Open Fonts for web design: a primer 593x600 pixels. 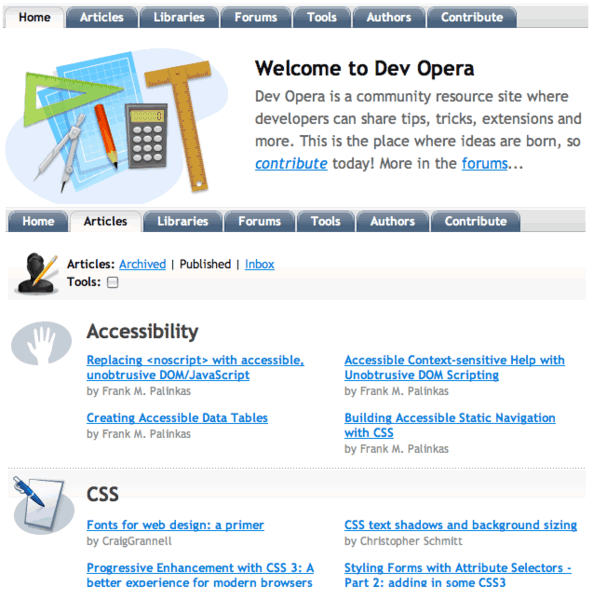175,525
